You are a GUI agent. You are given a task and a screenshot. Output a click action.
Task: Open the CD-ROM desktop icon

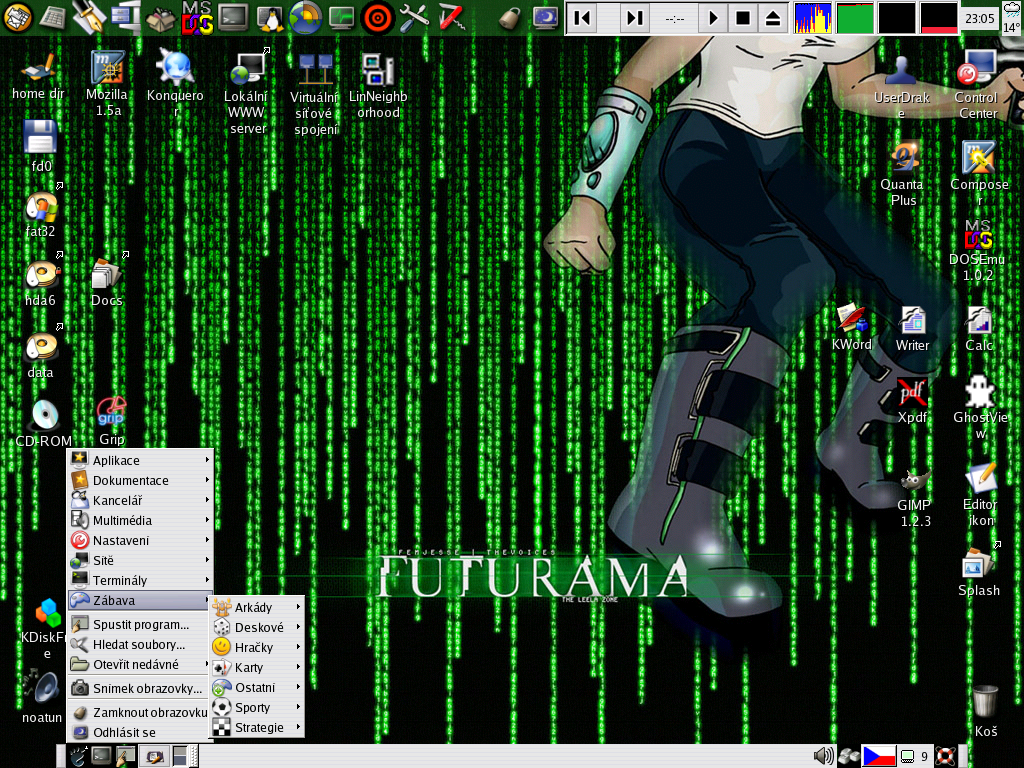44,415
